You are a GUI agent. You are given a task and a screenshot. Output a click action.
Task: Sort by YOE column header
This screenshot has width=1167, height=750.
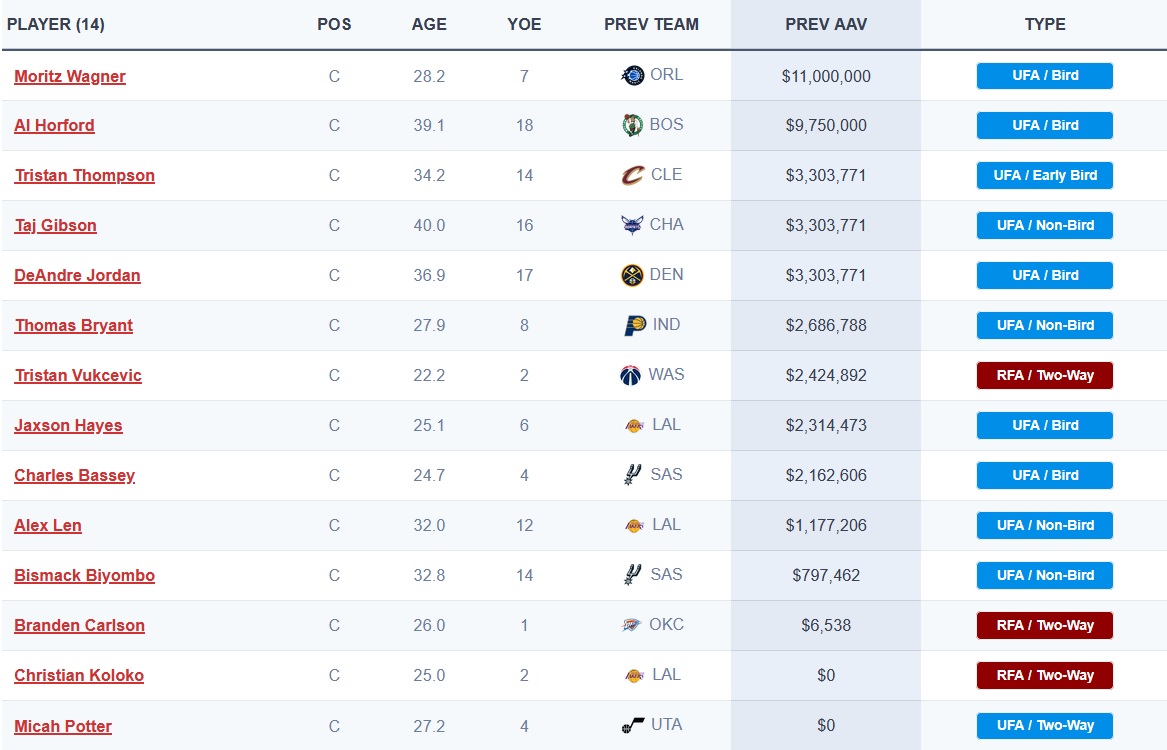coord(524,25)
